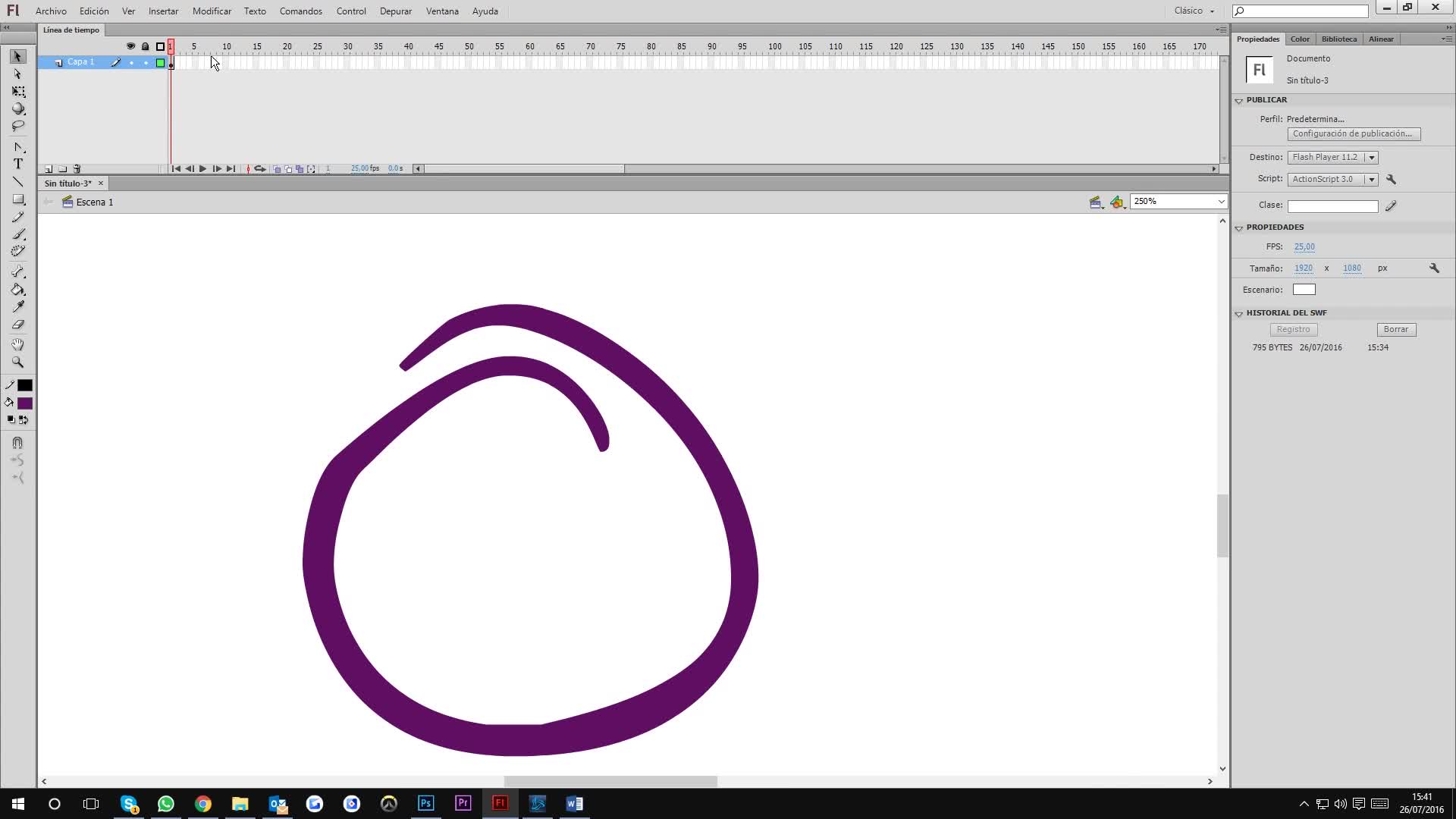1456x819 pixels.
Task: Collapse the PROPIEDADES section
Action: click(1239, 227)
